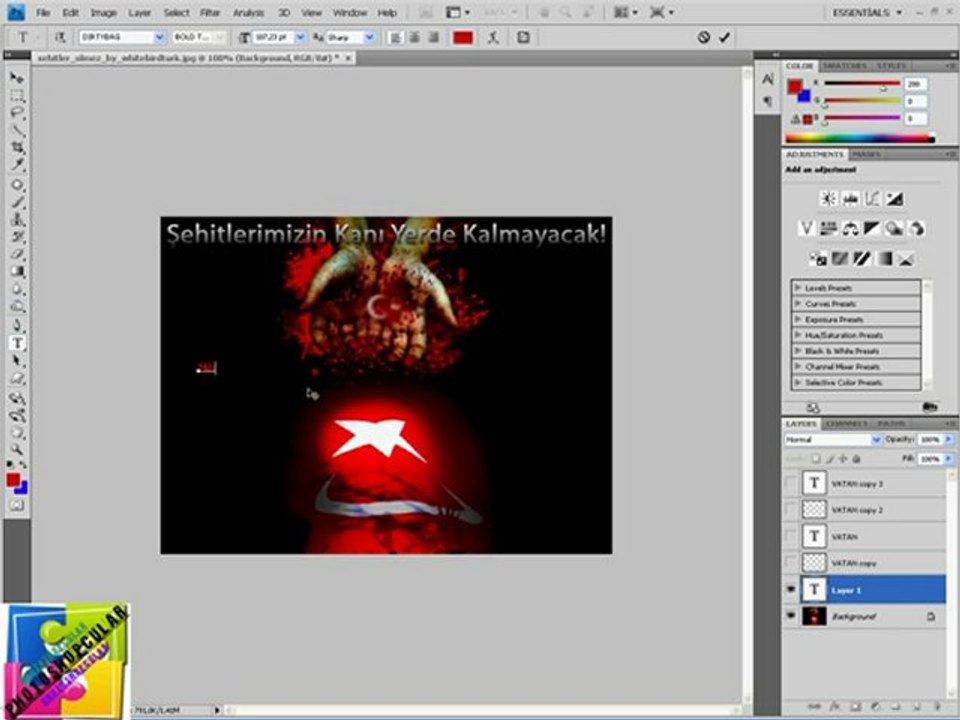The width and height of the screenshot is (960, 720).
Task: Toggle the Character and Paragraph panels
Action: (523, 37)
